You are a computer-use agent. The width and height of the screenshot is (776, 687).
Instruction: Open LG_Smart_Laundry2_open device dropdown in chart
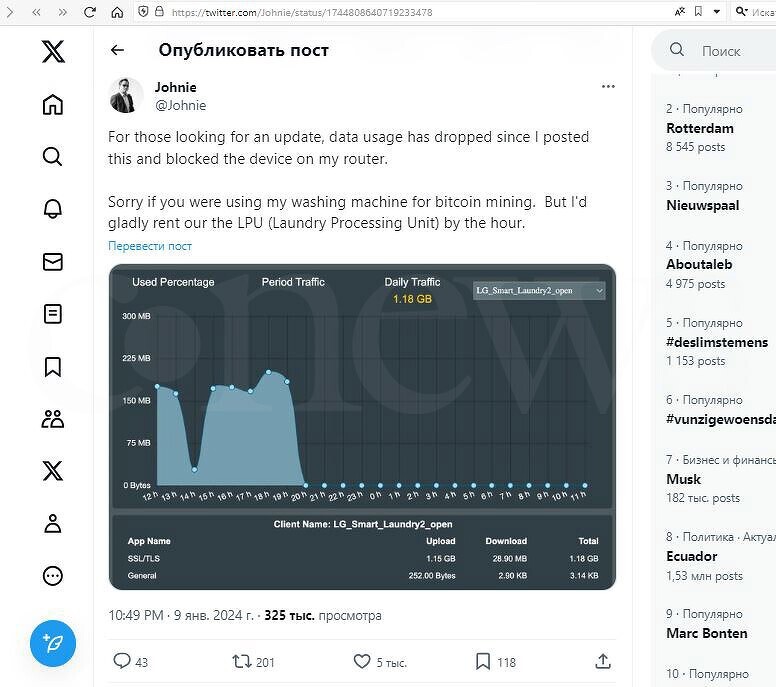(x=539, y=290)
